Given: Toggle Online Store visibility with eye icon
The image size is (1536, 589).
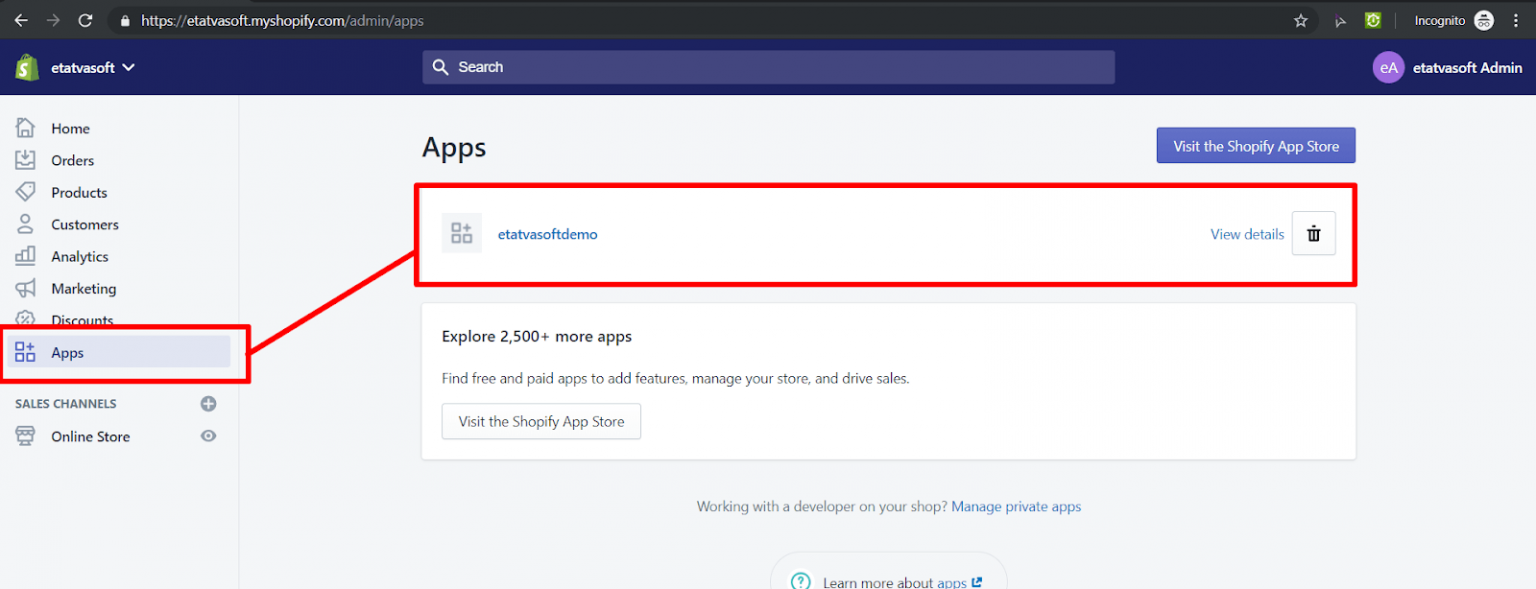Looking at the screenshot, I should 208,436.
